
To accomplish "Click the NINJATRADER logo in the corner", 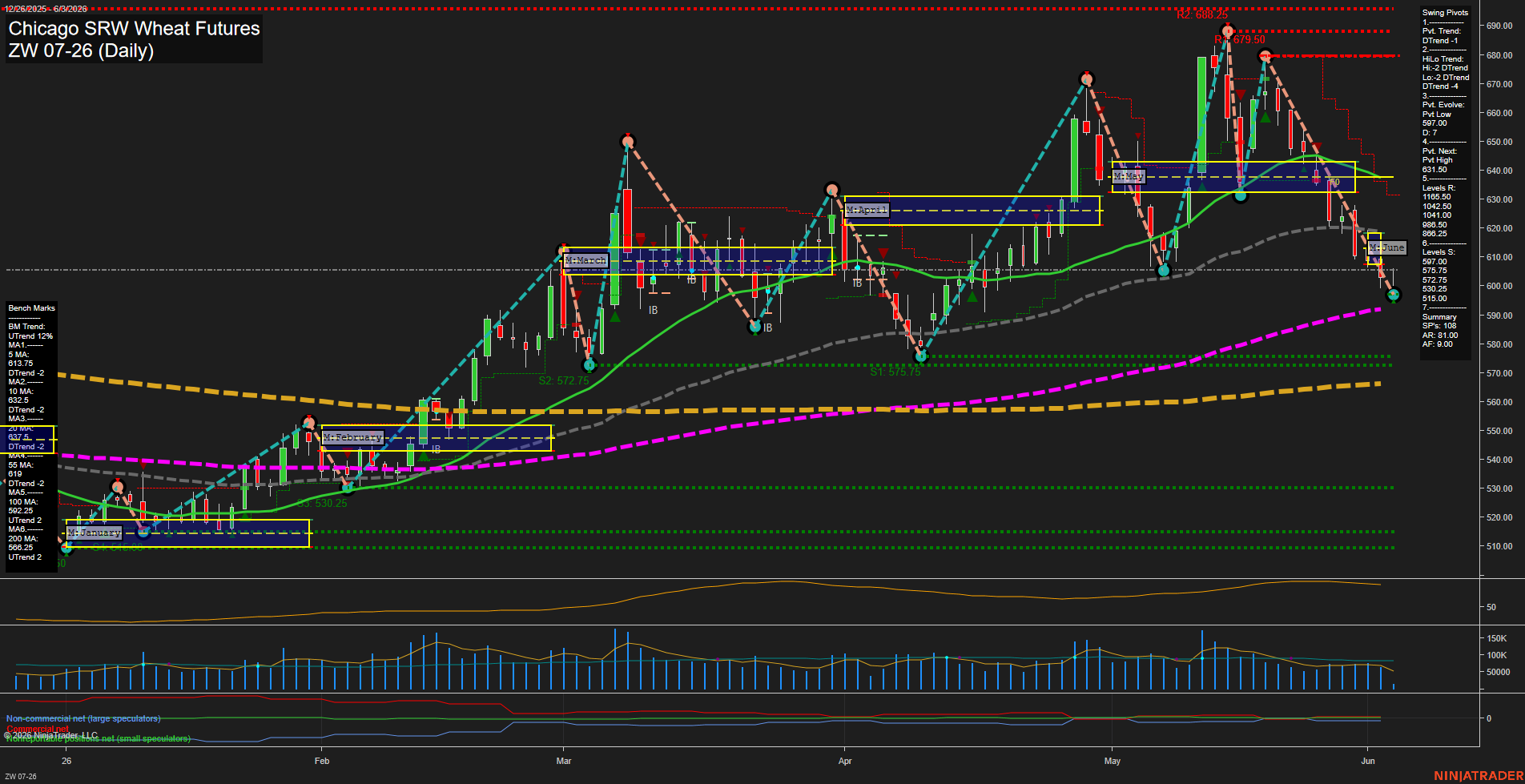I will click(1479, 776).
